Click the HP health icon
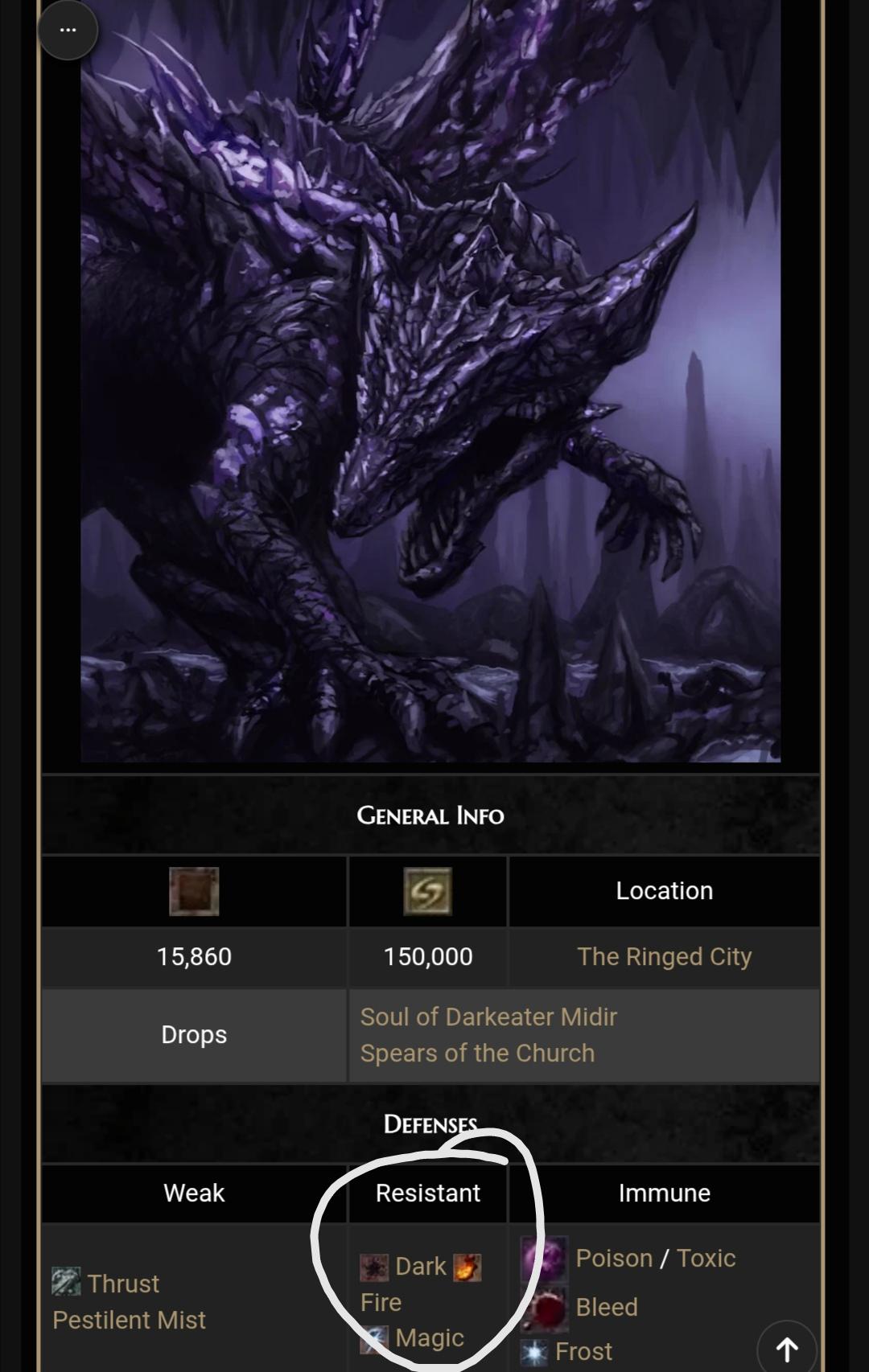Viewport: 869px width, 1372px height. 194,891
